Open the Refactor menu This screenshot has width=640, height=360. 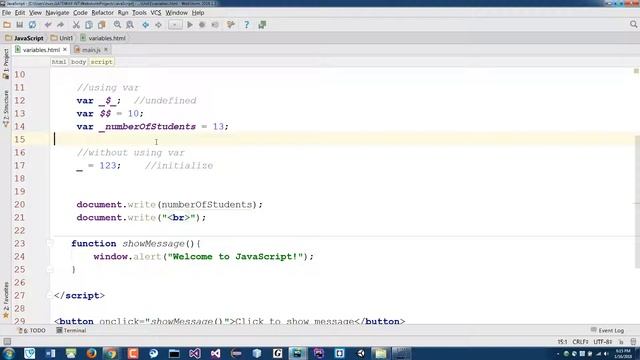pyautogui.click(x=102, y=13)
